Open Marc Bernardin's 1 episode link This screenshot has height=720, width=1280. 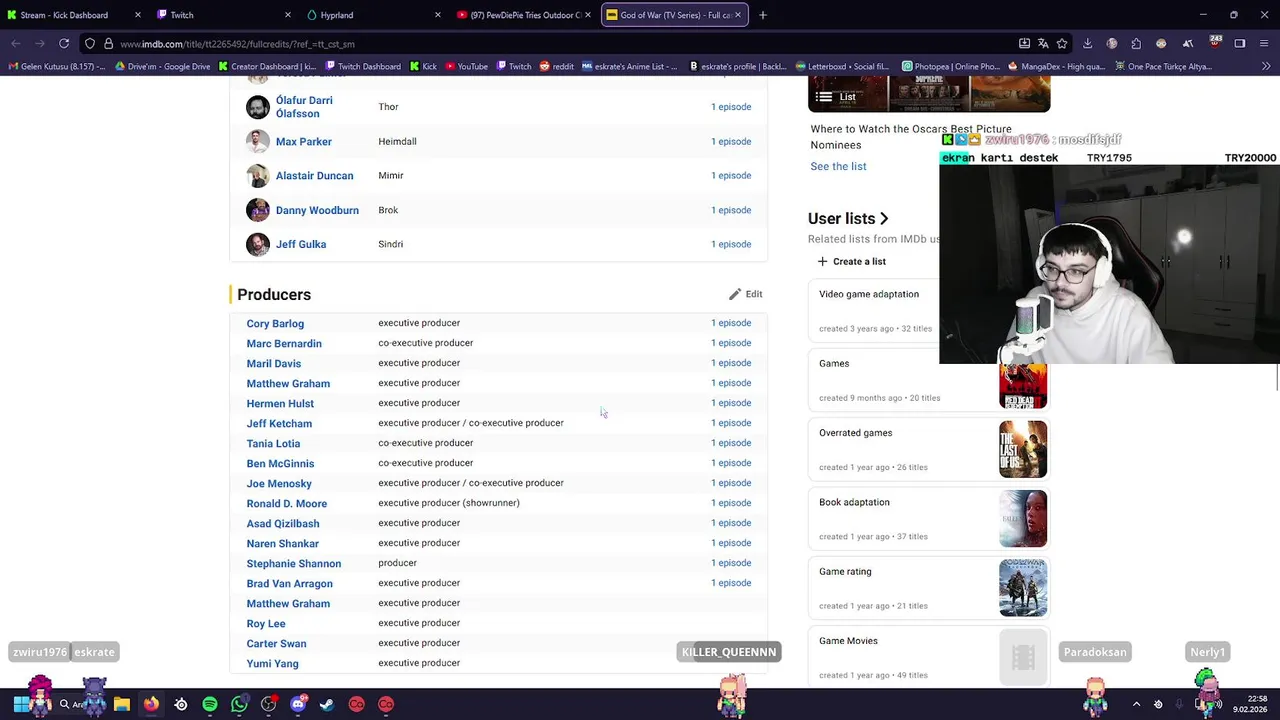tap(731, 343)
